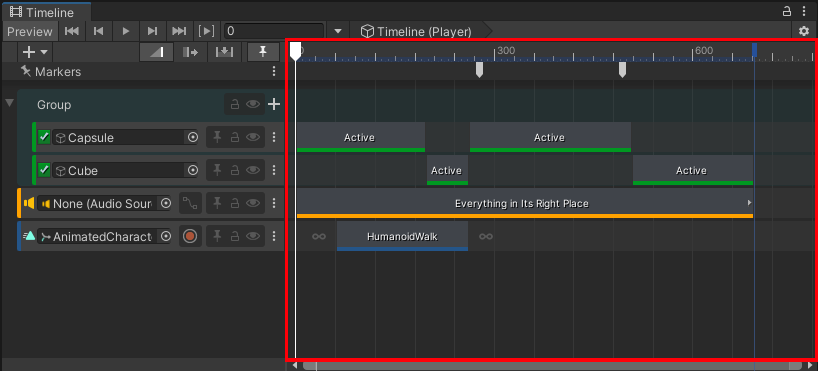Image resolution: width=818 pixels, height=371 pixels.
Task: Go to the start of the timeline
Action: (x=71, y=31)
